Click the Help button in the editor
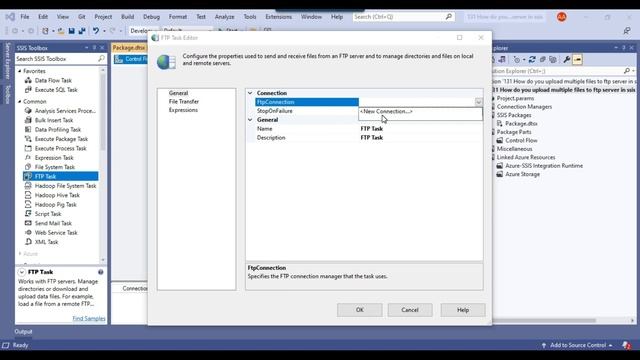 pyautogui.click(x=463, y=310)
